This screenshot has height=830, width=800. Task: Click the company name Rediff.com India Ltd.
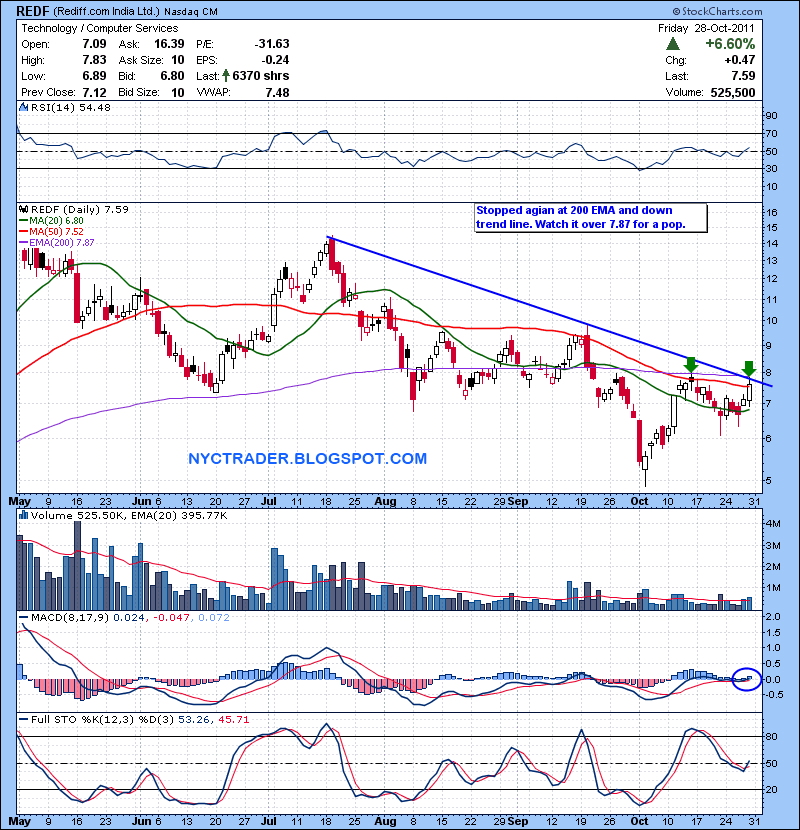(x=106, y=11)
